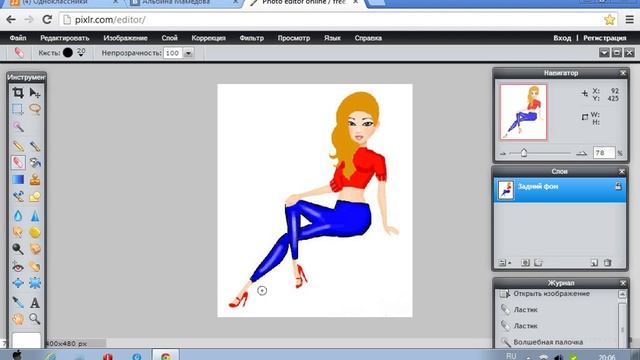Toggle the lock on Задний фон layer
Viewport: 640px width, 360px height.
[618, 186]
